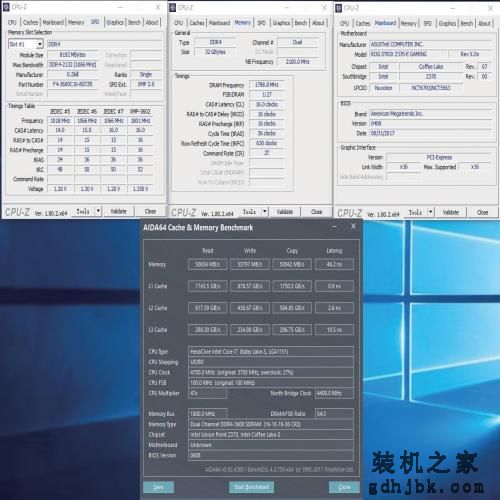Screen dimensions: 500x500
Task: Click Start Benchmark button in AIDA64
Action: tap(252, 487)
